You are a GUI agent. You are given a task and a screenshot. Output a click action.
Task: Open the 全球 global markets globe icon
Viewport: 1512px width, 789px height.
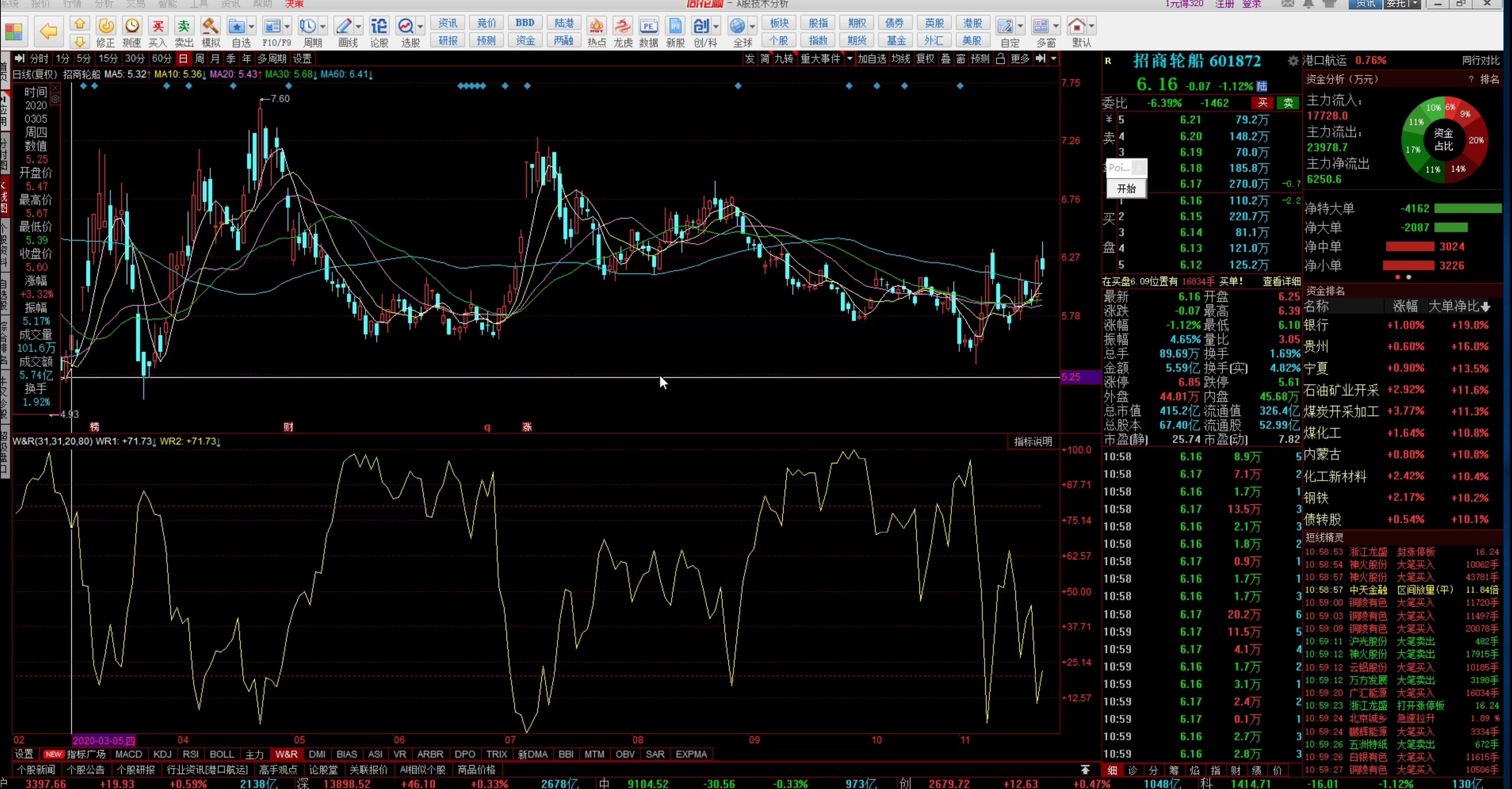coord(738,32)
